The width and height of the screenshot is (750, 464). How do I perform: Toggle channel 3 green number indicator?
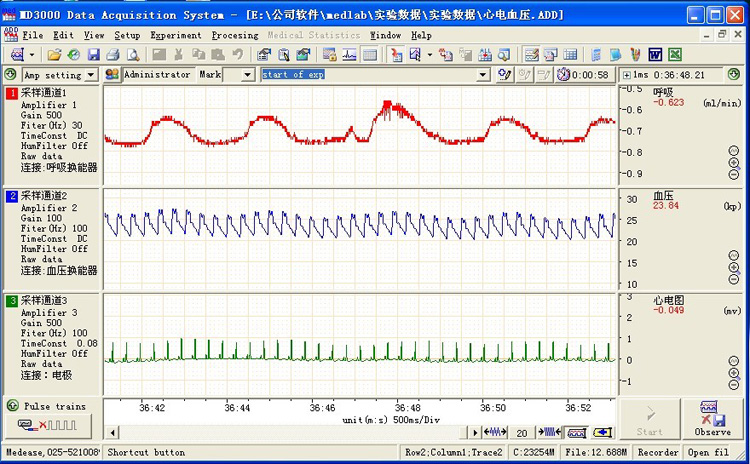coord(12,300)
